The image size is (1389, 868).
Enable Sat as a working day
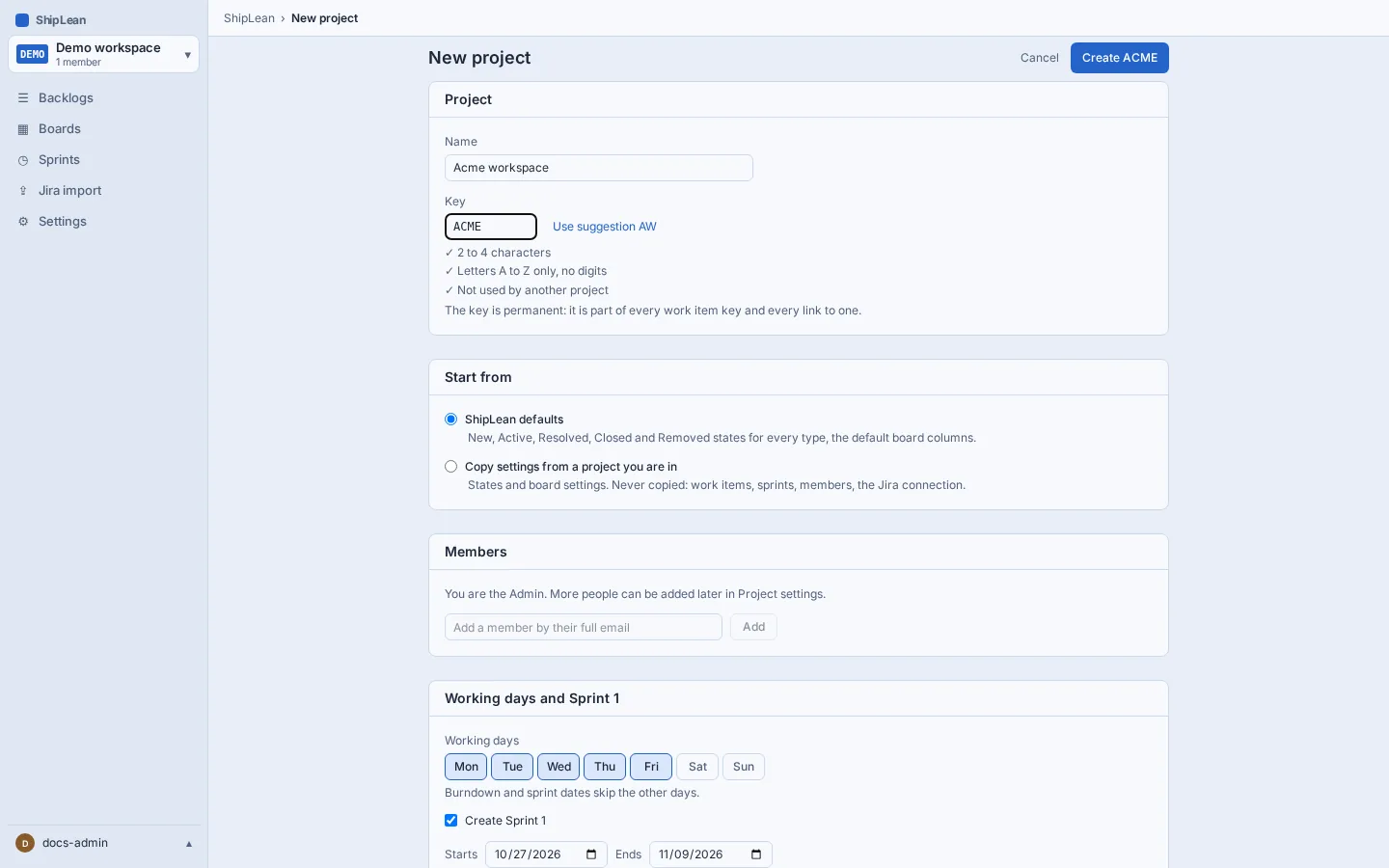[697, 767]
